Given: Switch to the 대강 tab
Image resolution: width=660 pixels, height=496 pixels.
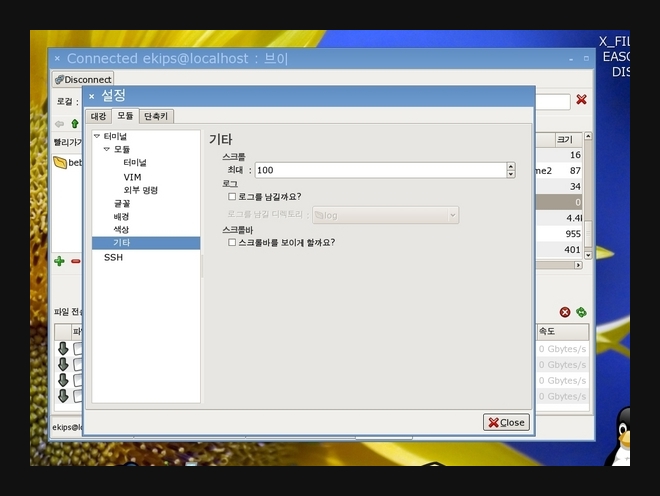Looking at the screenshot, I should pyautogui.click(x=98, y=116).
